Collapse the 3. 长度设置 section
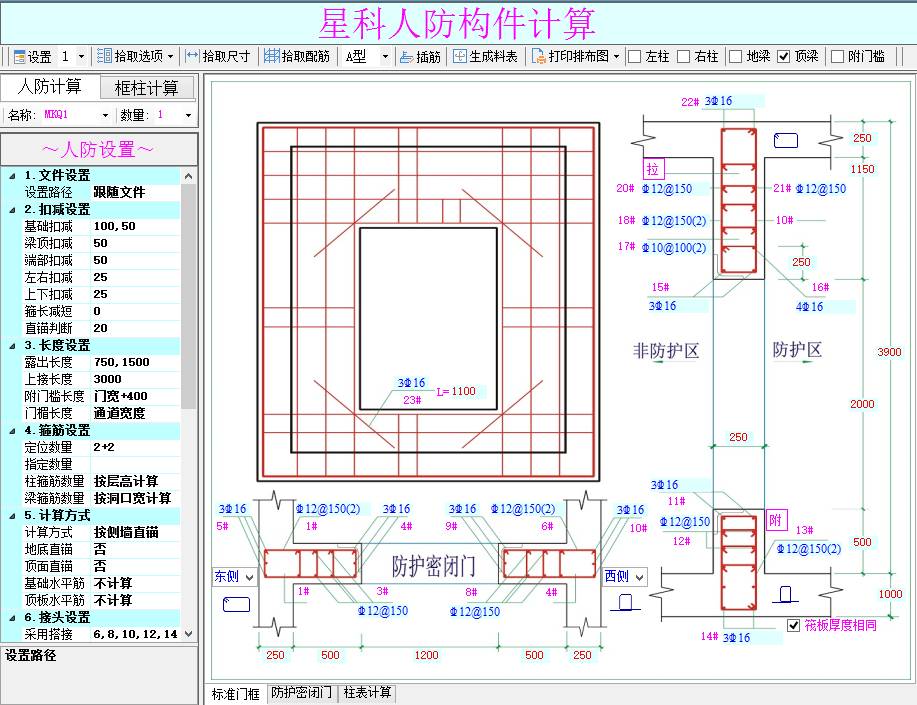This screenshot has height=705, width=917. pyautogui.click(x=12, y=345)
